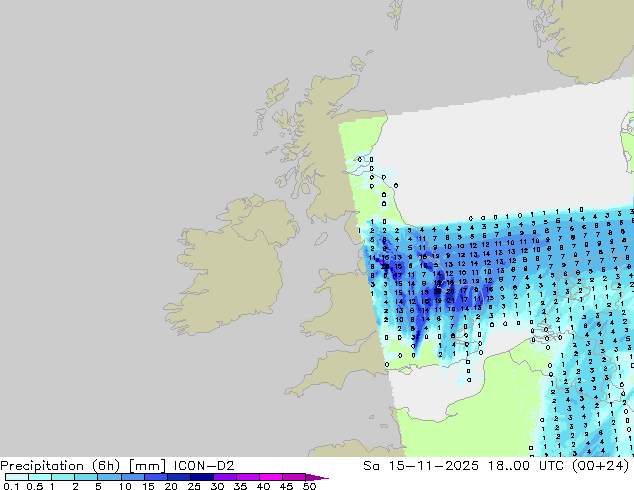
Task: Click the 'Sa 15-11-2025' date text
Action: coord(421,466)
